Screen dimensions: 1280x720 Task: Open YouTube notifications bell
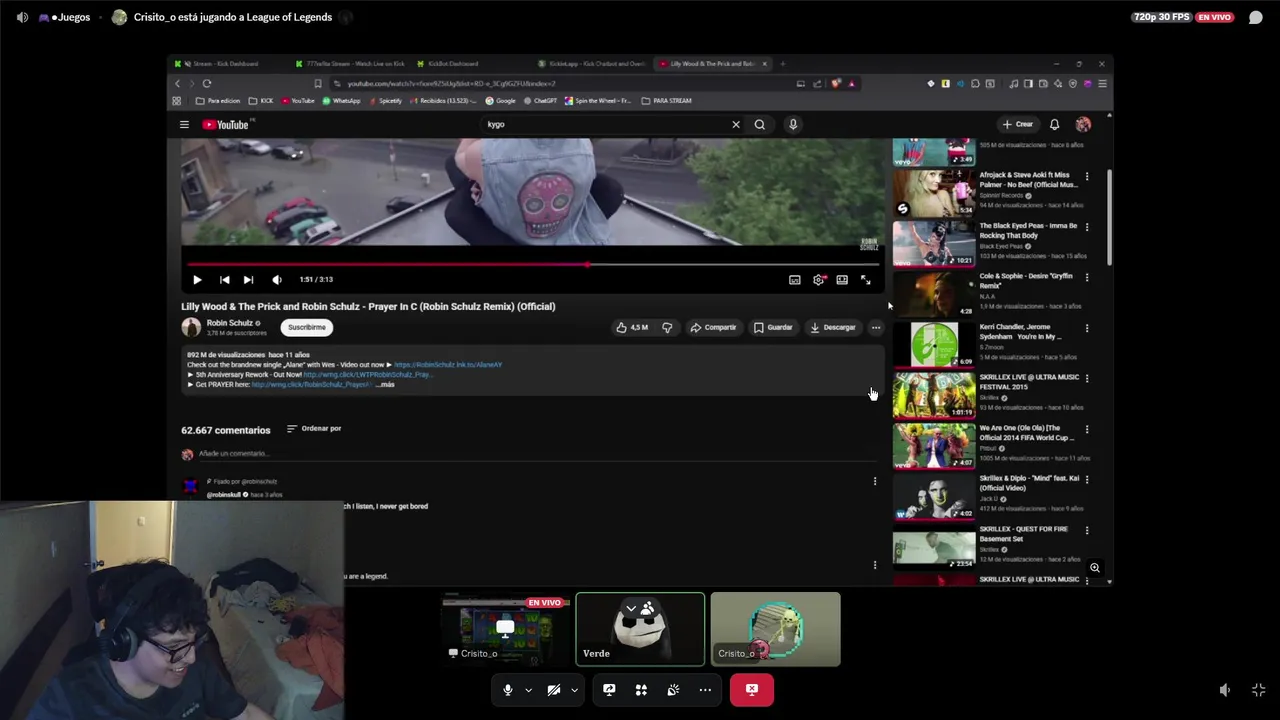pyautogui.click(x=1054, y=124)
